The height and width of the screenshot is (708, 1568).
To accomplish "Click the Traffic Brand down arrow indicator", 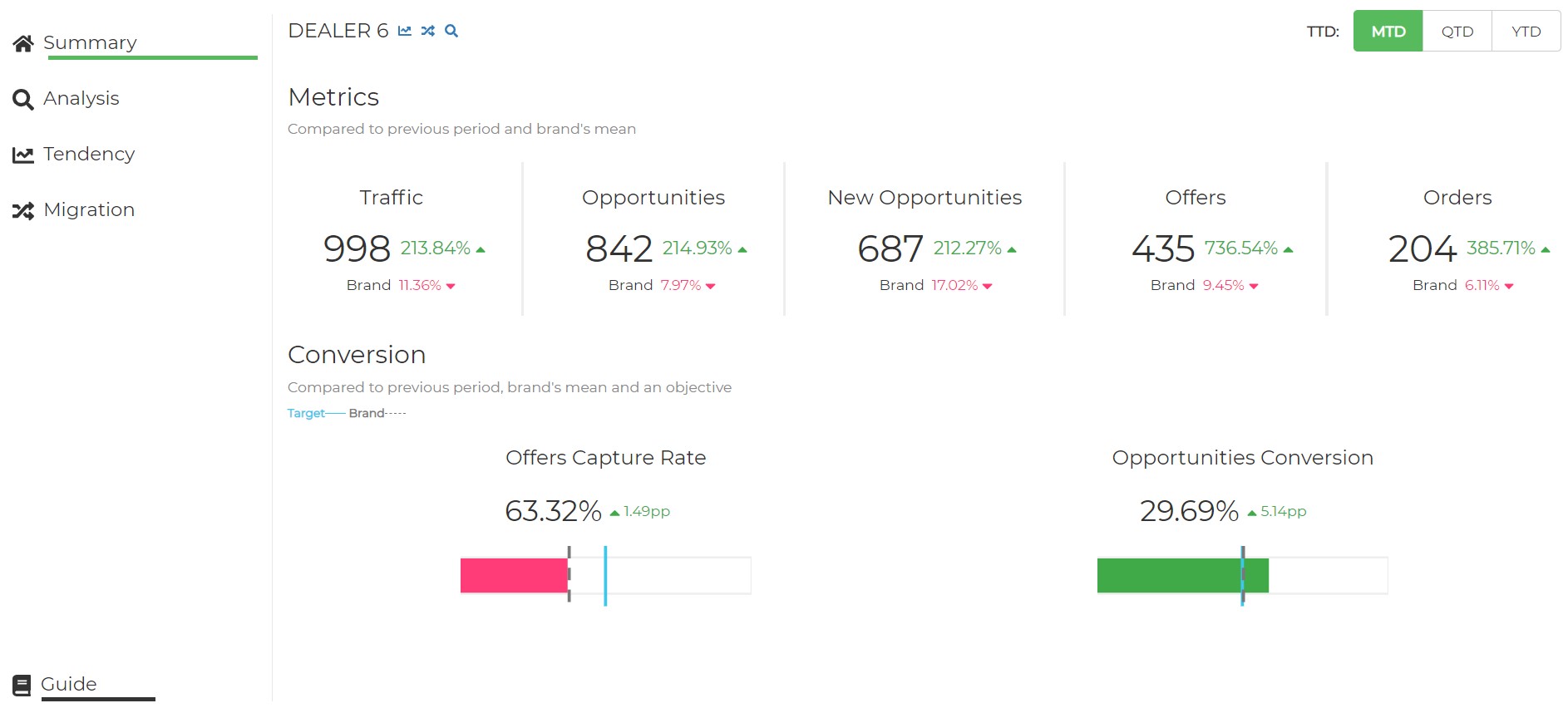I will click(x=451, y=287).
